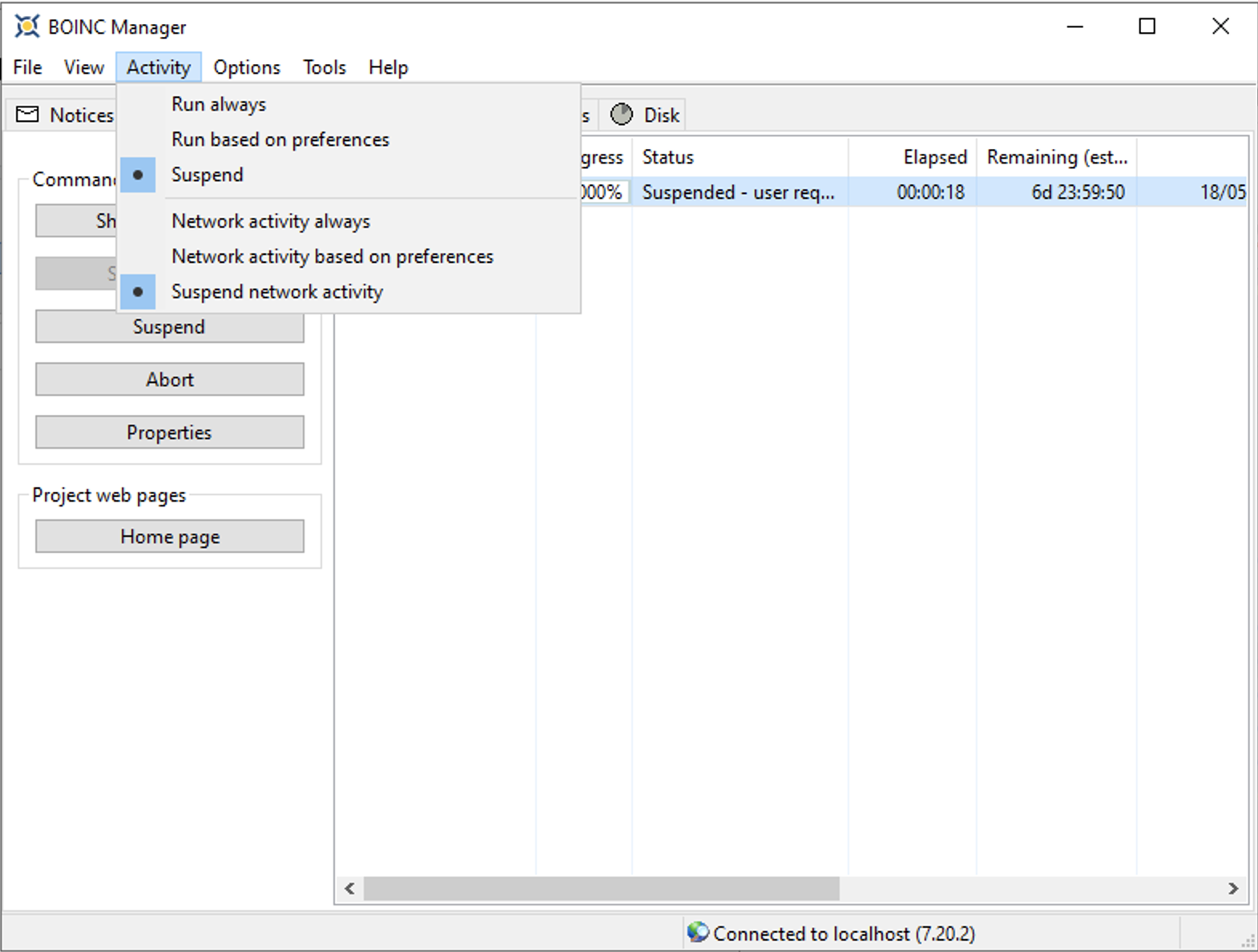Open the Help menu
The width and height of the screenshot is (1258, 952).
coord(389,67)
